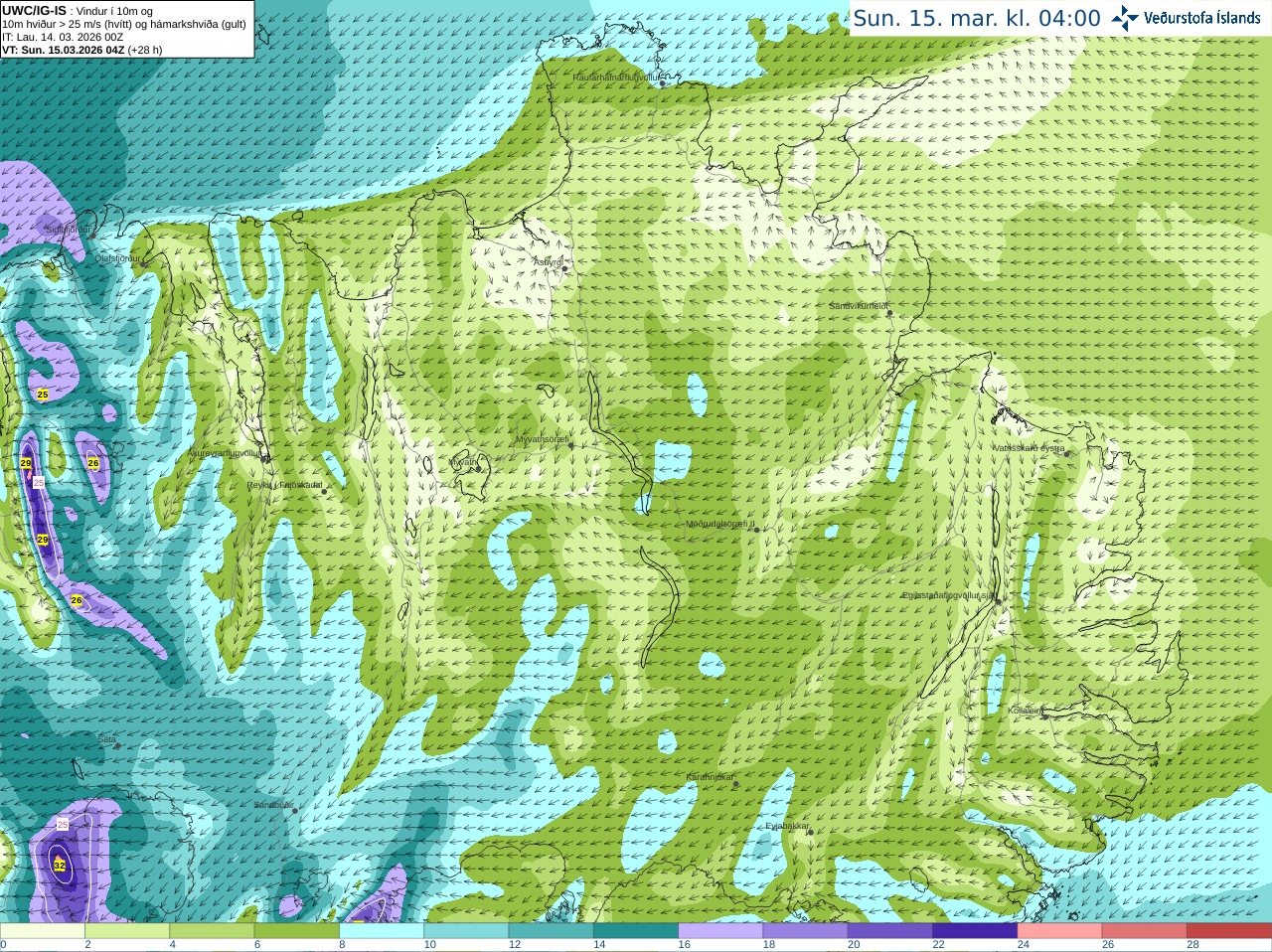Viewport: 1272px width, 952px height.
Task: Select the Eyjabakkar station label
Action: (x=787, y=826)
